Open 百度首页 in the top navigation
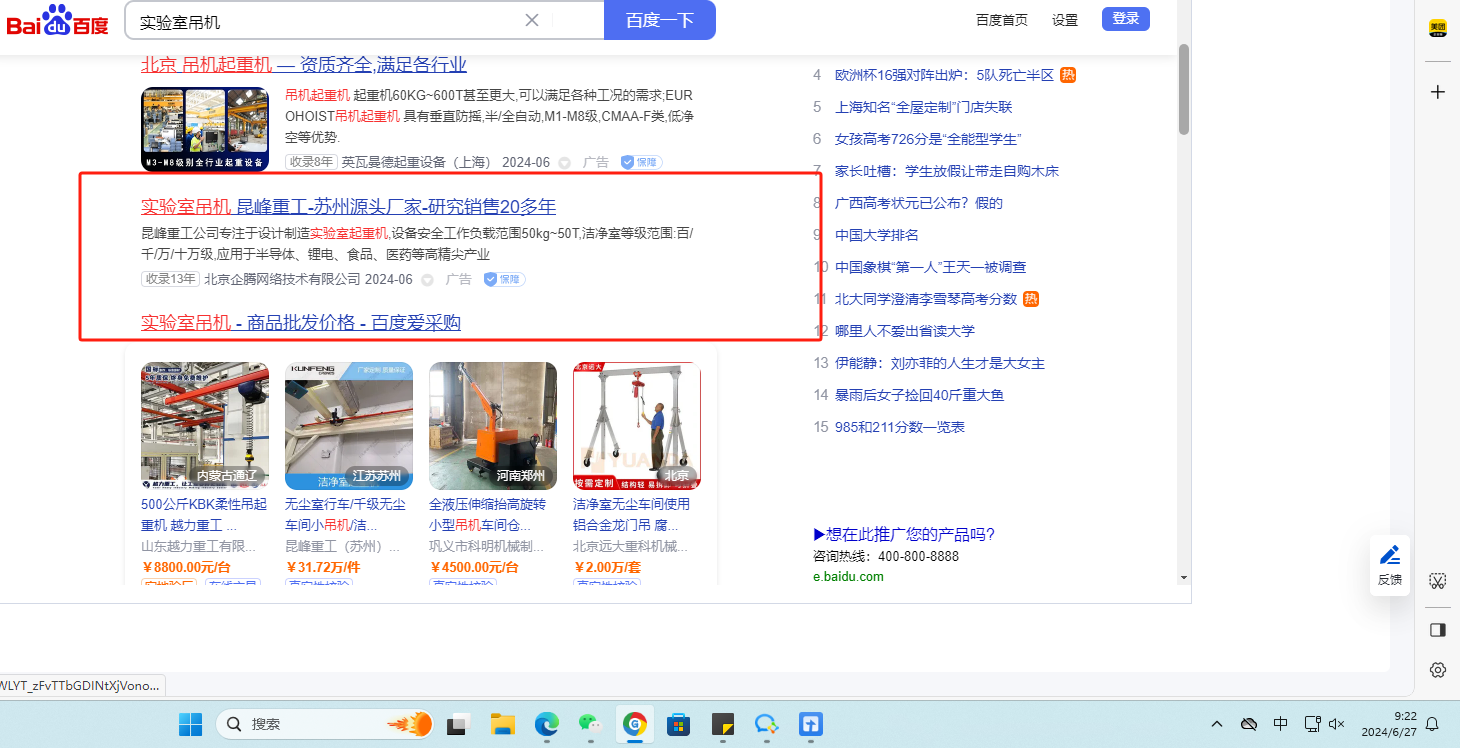The height and width of the screenshot is (748, 1460). 1001,20
